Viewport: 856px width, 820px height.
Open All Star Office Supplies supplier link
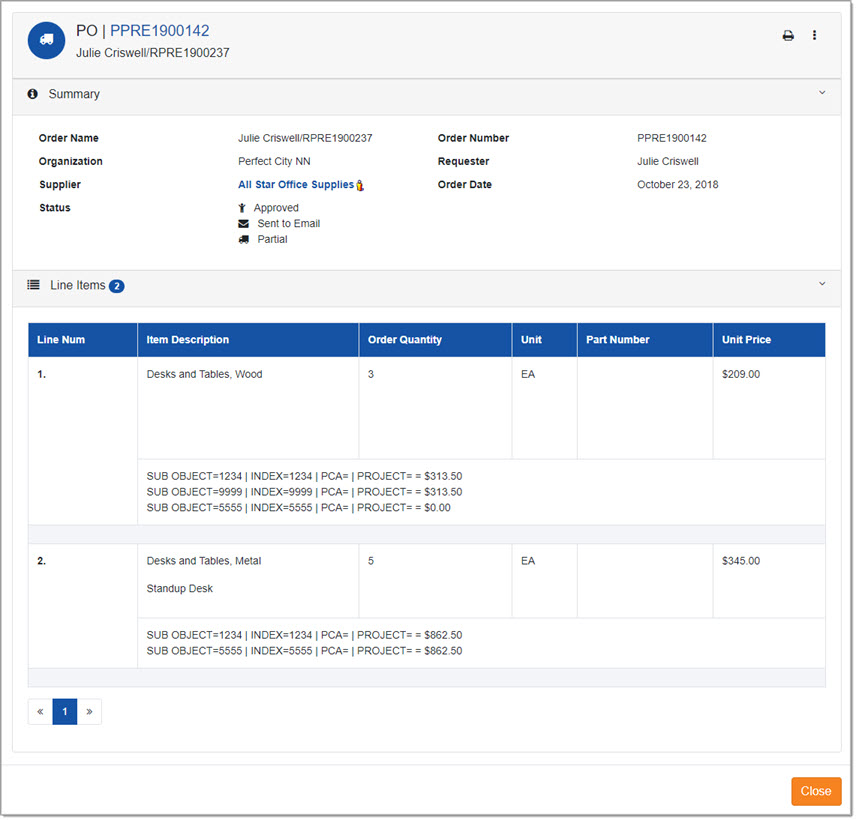click(x=296, y=185)
